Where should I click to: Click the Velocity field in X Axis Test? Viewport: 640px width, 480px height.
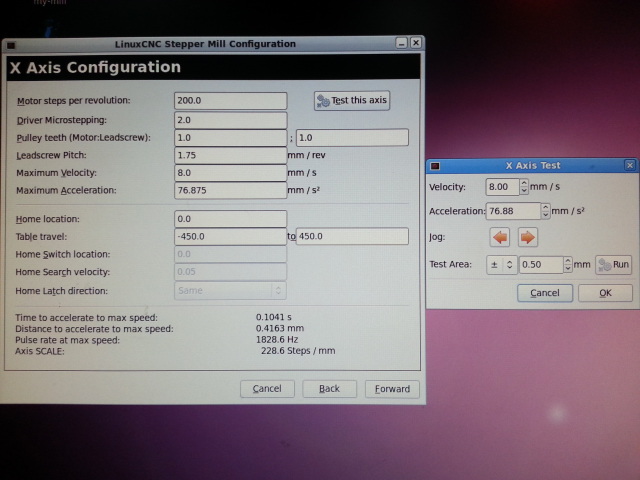(x=502, y=187)
